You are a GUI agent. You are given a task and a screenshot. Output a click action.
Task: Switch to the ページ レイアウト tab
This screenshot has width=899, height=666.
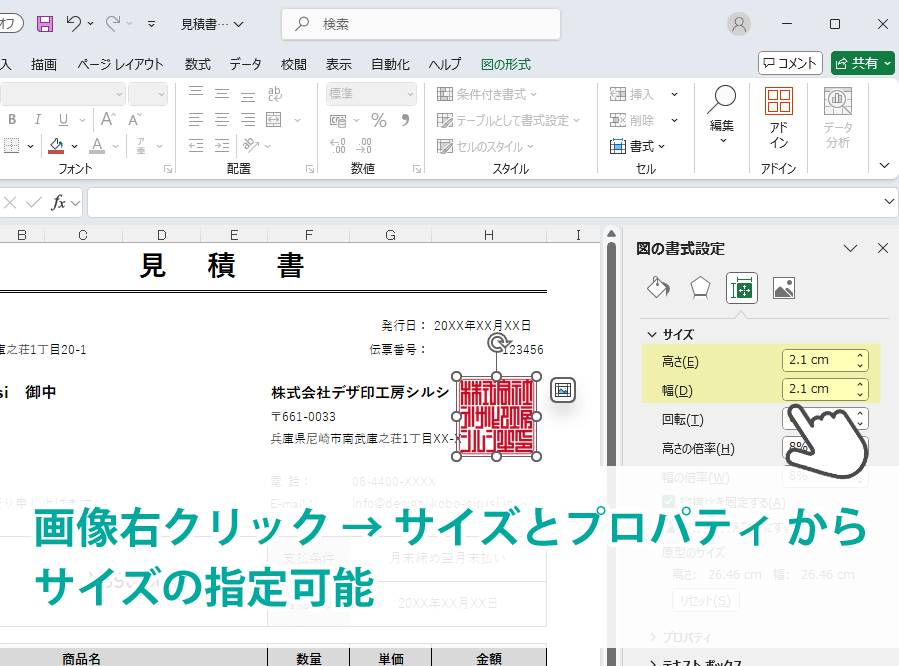120,64
